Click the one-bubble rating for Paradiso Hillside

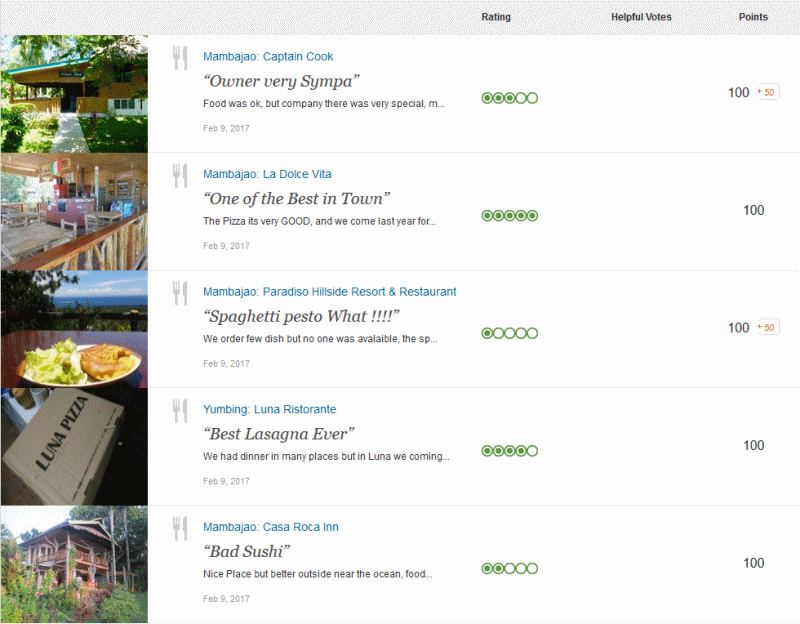click(x=509, y=333)
